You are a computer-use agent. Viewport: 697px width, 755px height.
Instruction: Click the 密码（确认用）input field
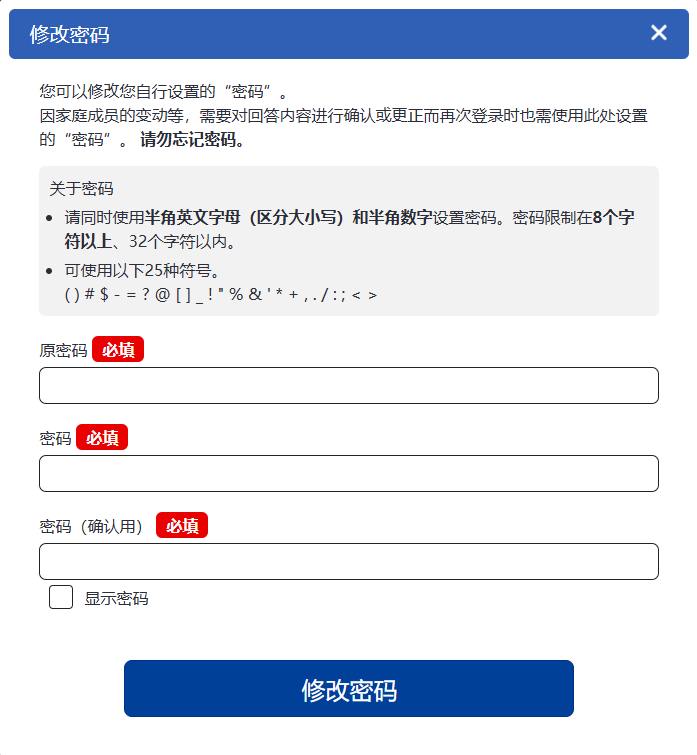tap(348, 561)
